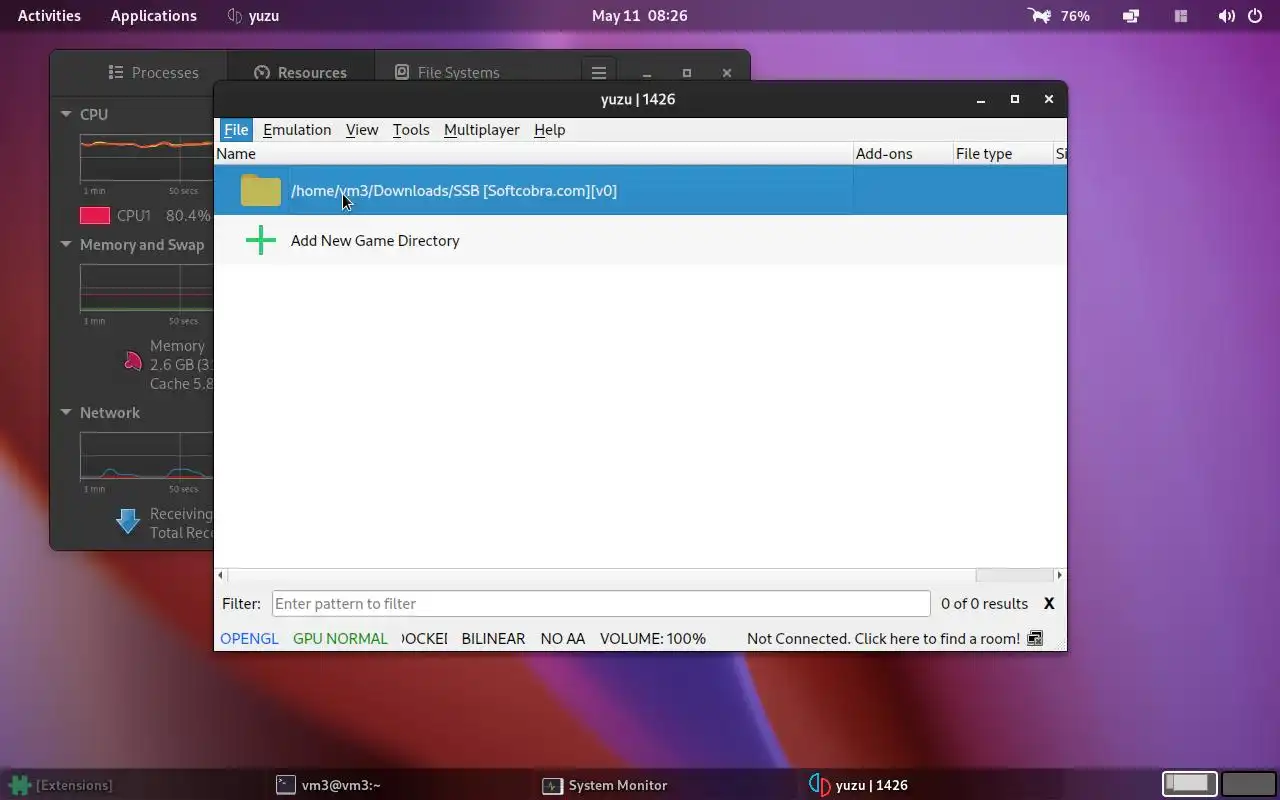Viewport: 1280px width, 800px height.
Task: Click the terminal icon in the taskbar
Action: click(x=285, y=785)
